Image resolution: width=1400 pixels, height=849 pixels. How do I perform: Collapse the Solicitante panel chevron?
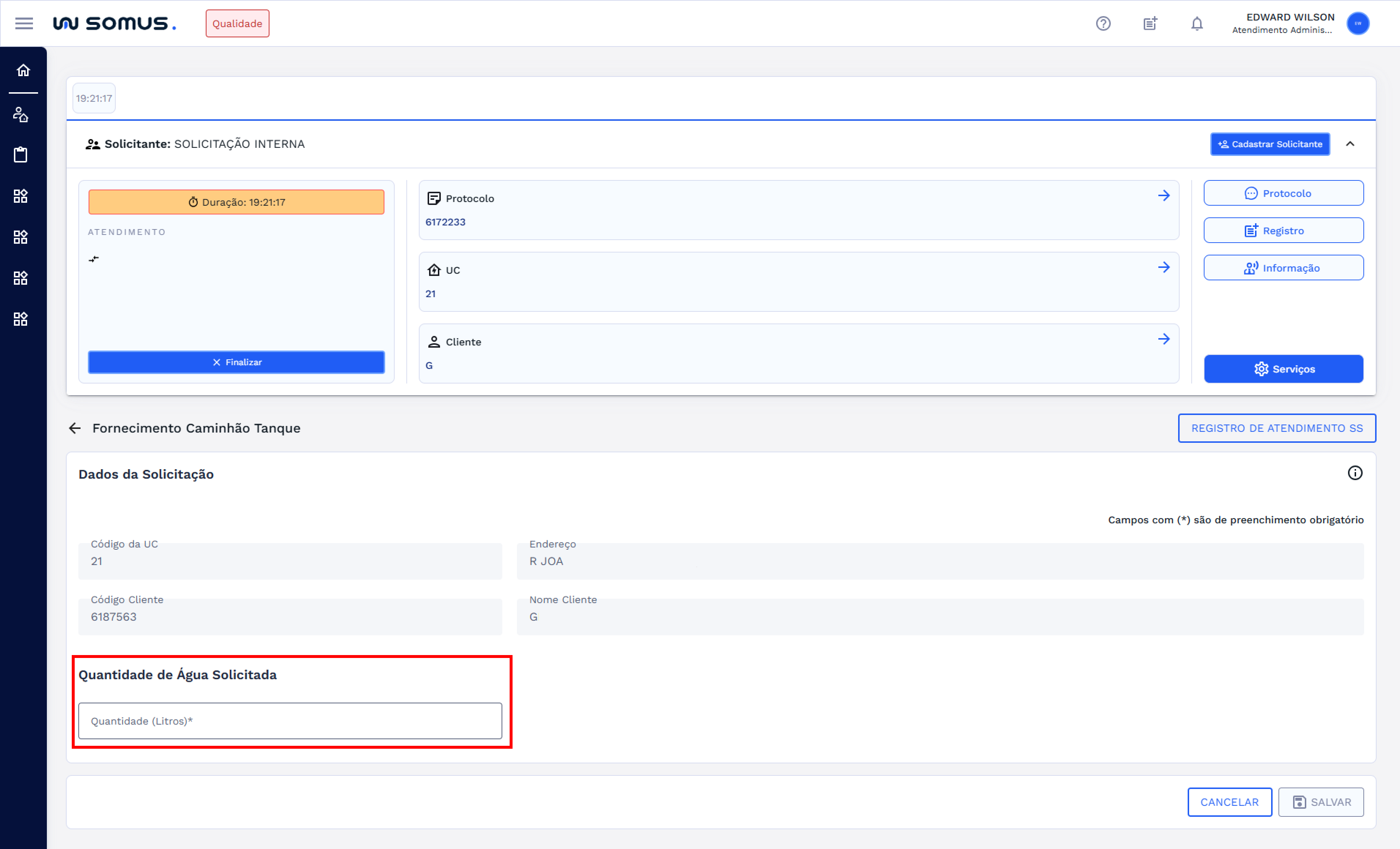(x=1350, y=144)
